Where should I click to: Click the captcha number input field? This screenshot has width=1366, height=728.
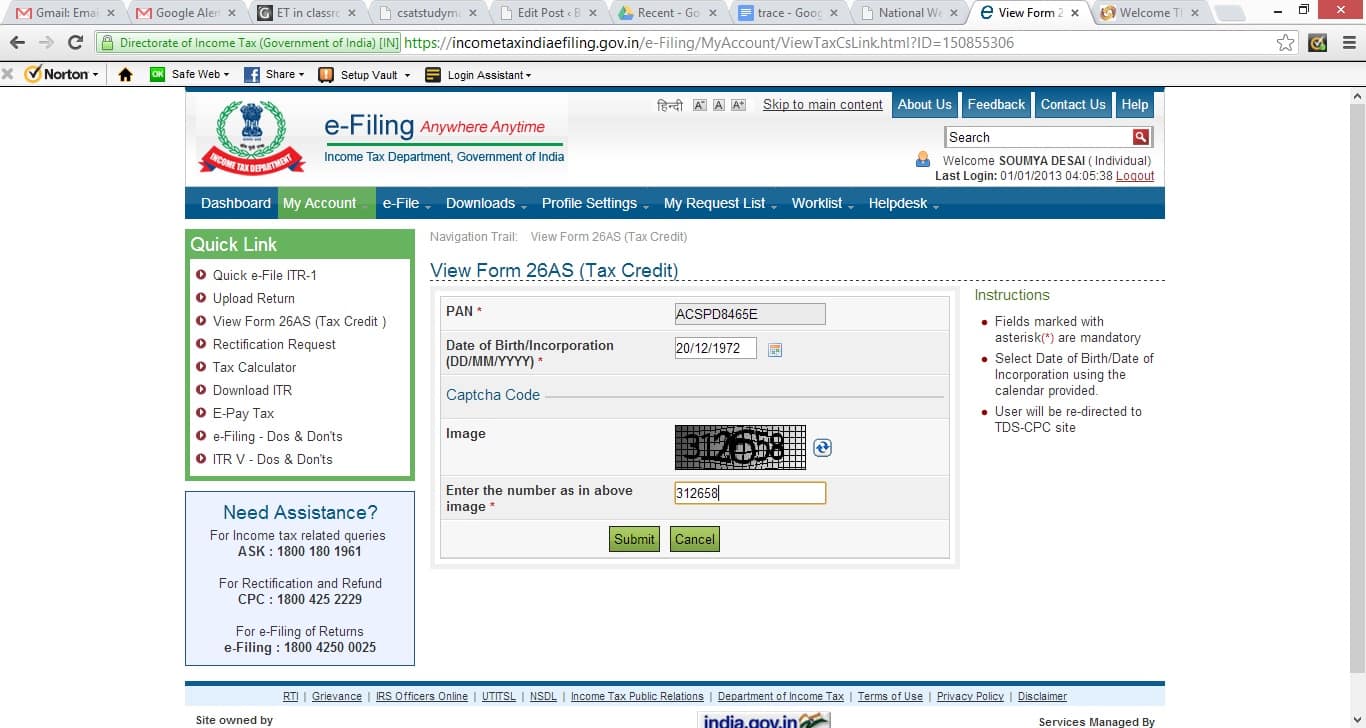[x=749, y=493]
